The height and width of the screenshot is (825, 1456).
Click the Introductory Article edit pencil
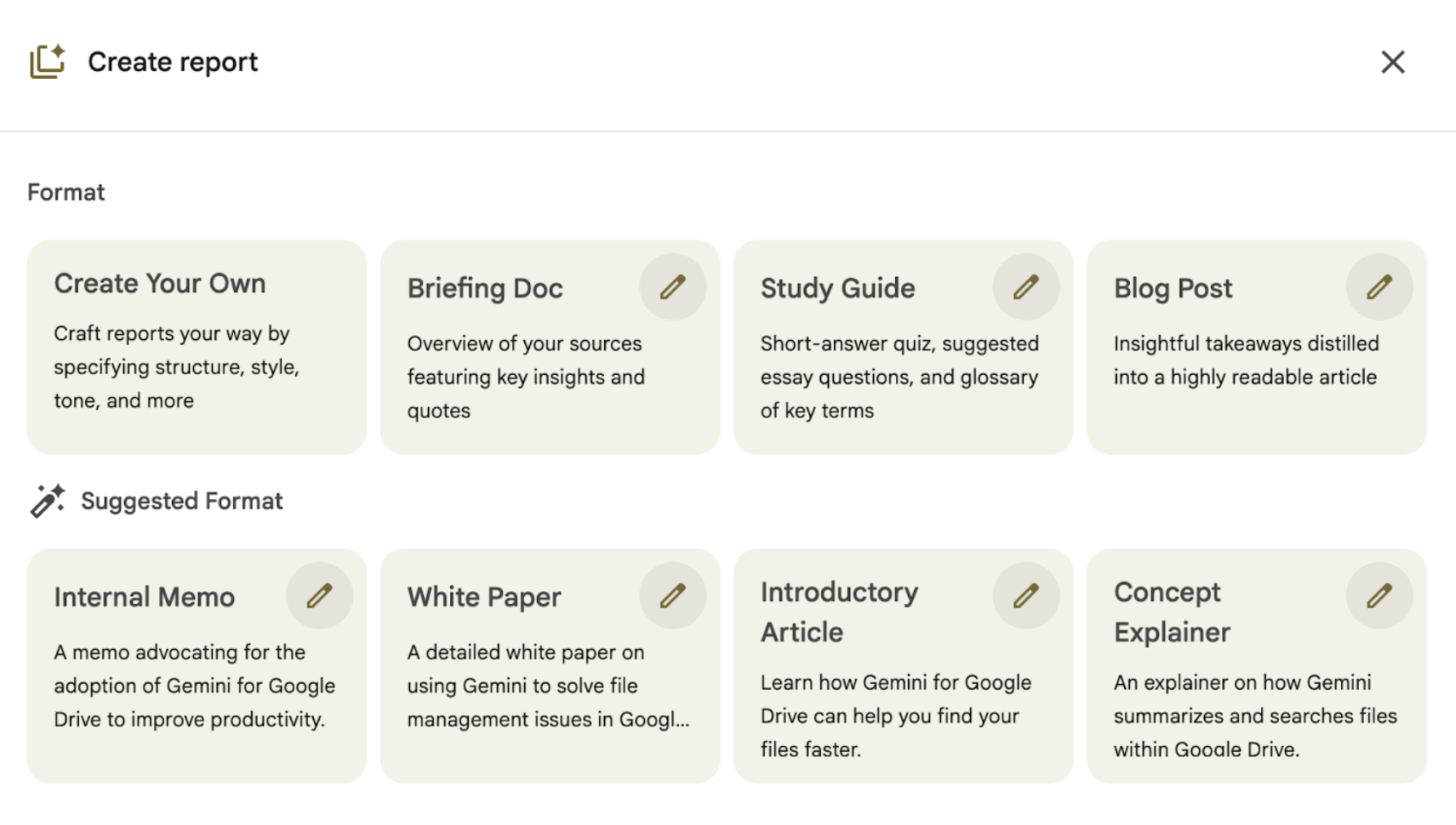coord(1026,596)
